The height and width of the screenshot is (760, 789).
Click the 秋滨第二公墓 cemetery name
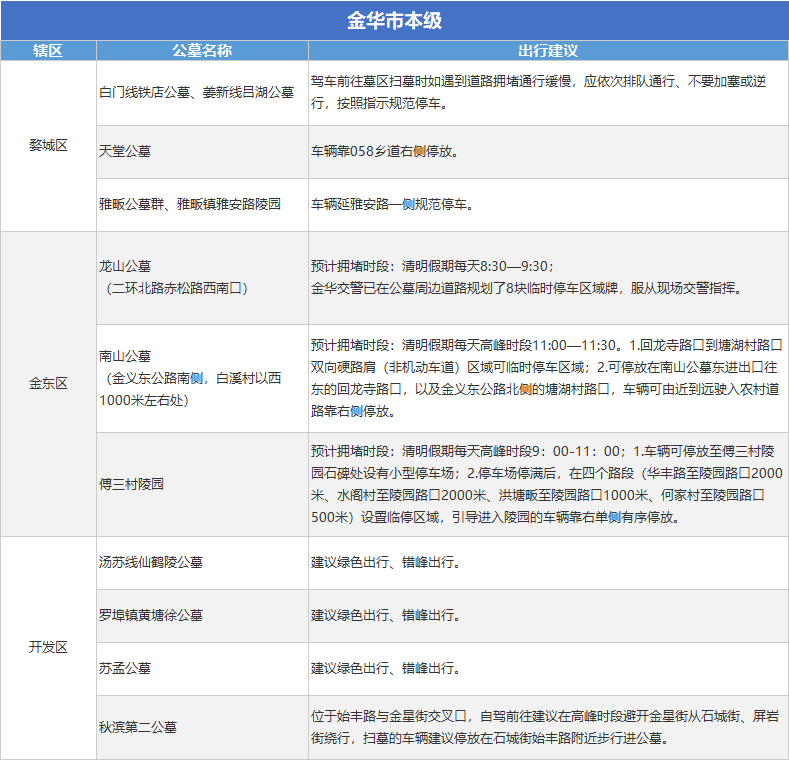coord(138,727)
